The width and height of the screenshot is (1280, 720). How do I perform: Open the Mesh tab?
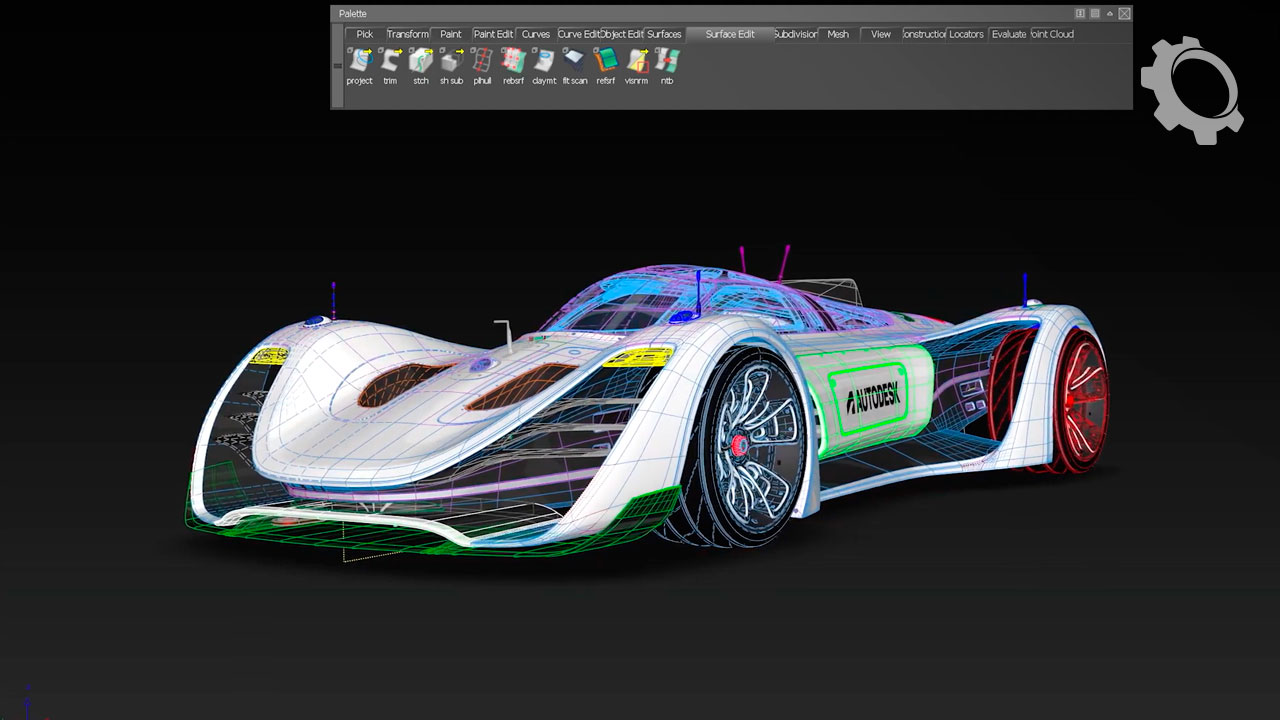point(838,34)
